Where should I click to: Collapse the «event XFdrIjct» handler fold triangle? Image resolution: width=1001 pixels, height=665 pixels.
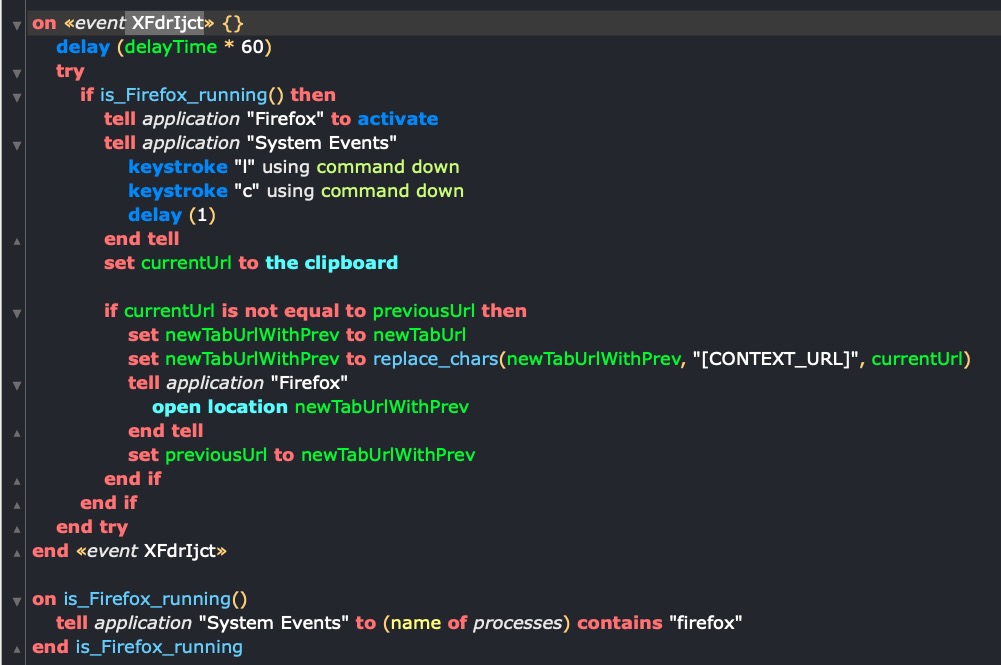click(17, 23)
